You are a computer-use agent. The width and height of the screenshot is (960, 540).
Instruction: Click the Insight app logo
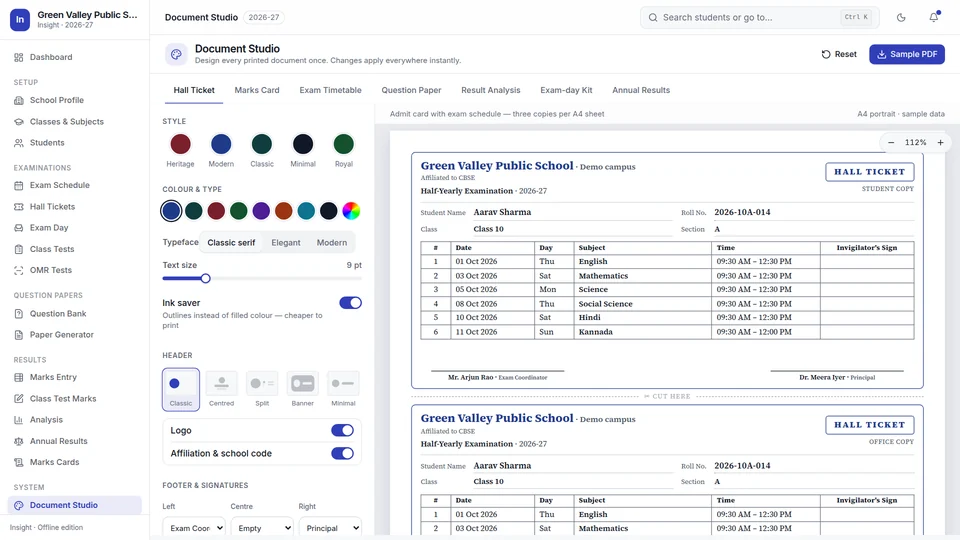(x=20, y=20)
